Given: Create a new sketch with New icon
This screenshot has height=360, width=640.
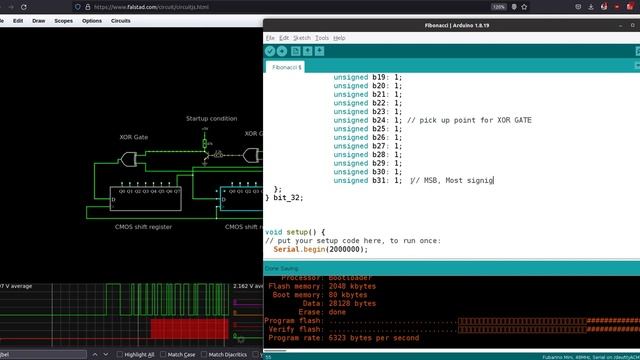Looking at the screenshot, I should [x=296, y=51].
